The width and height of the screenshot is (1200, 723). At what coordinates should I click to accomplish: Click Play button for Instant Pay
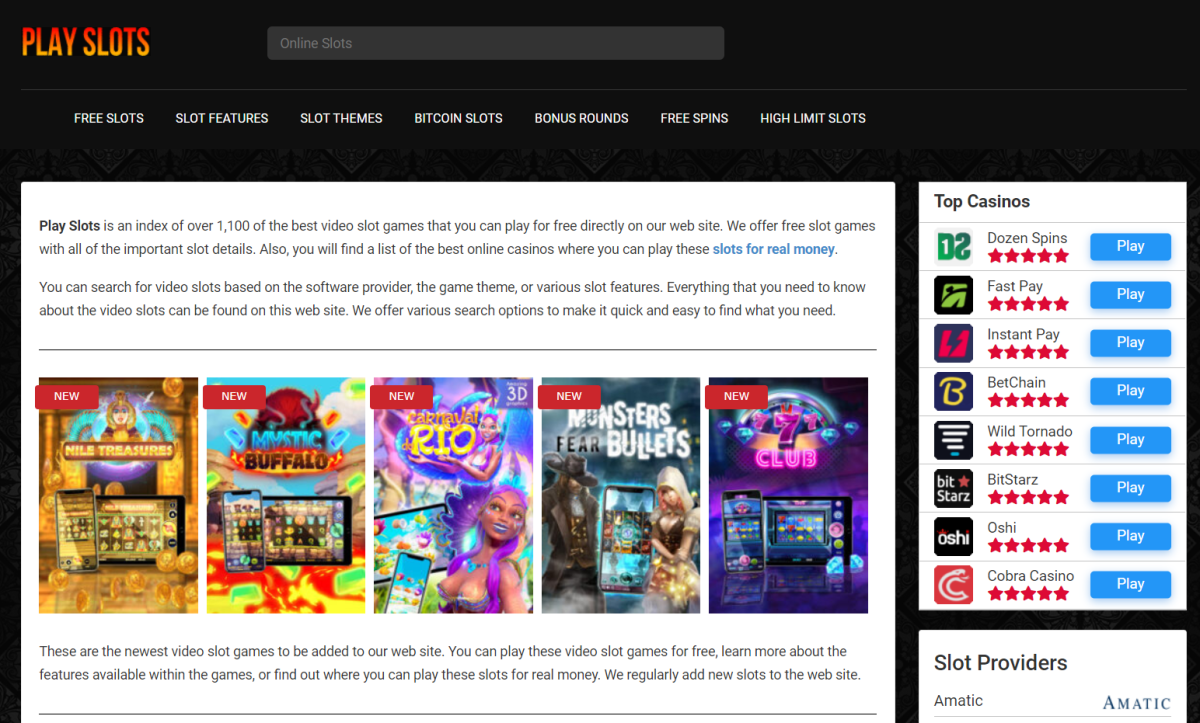(x=1130, y=342)
